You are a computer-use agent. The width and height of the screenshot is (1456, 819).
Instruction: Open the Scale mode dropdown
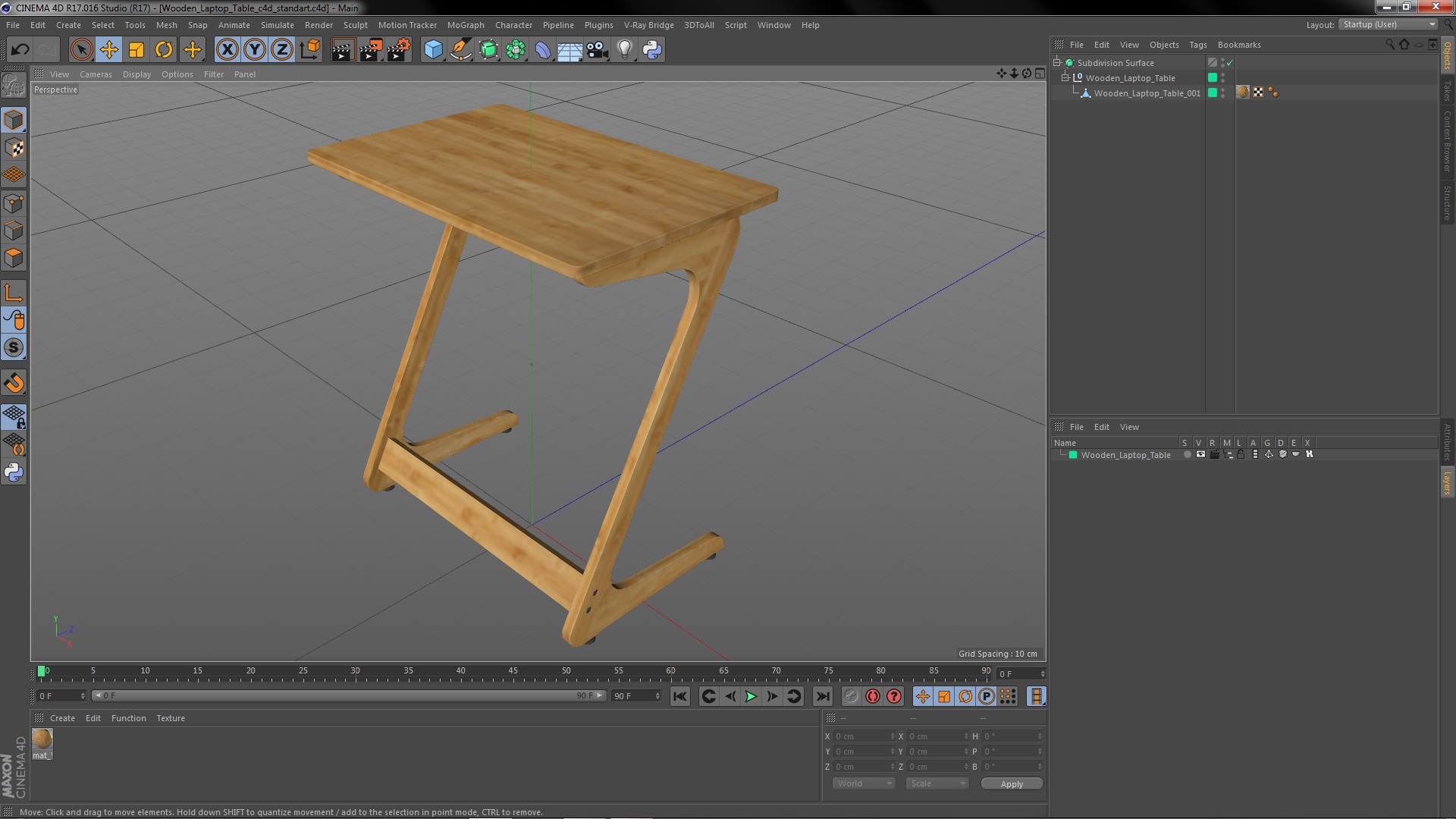(x=937, y=784)
